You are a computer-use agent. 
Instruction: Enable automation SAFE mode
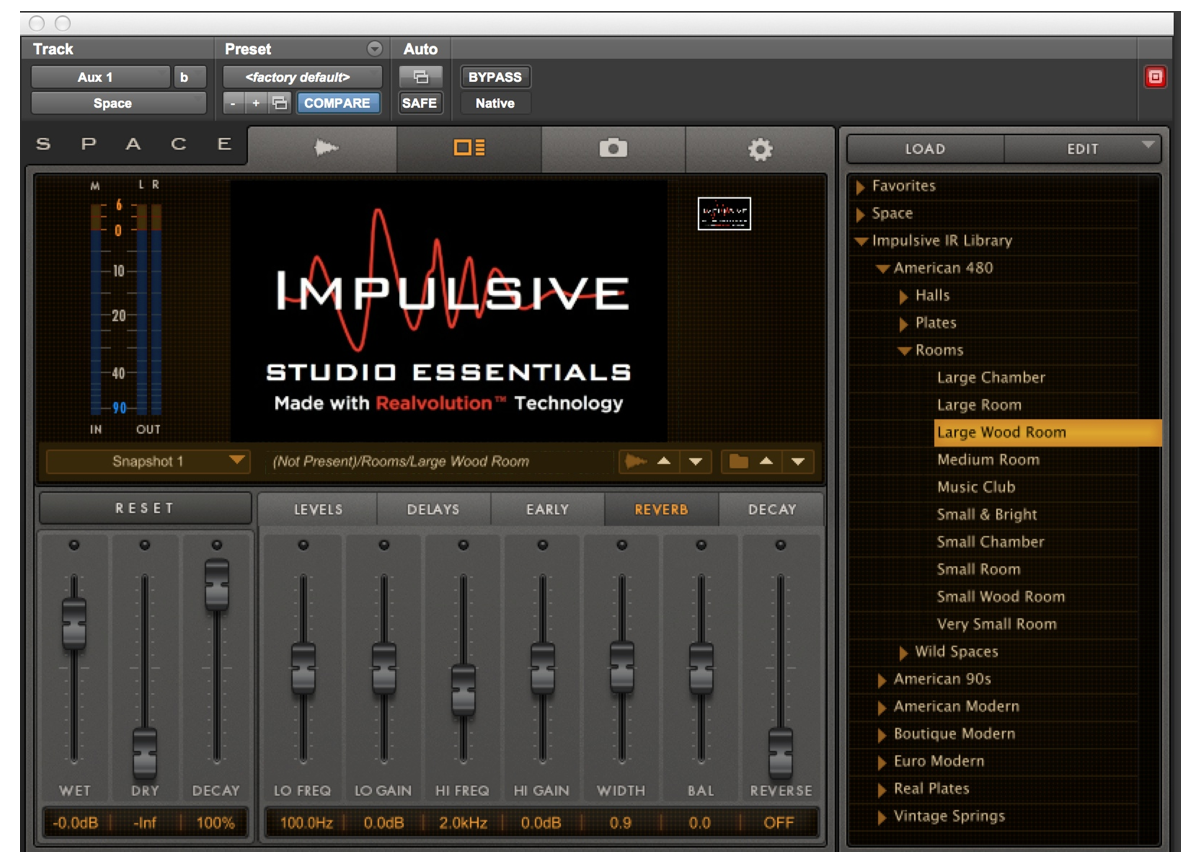(419, 103)
